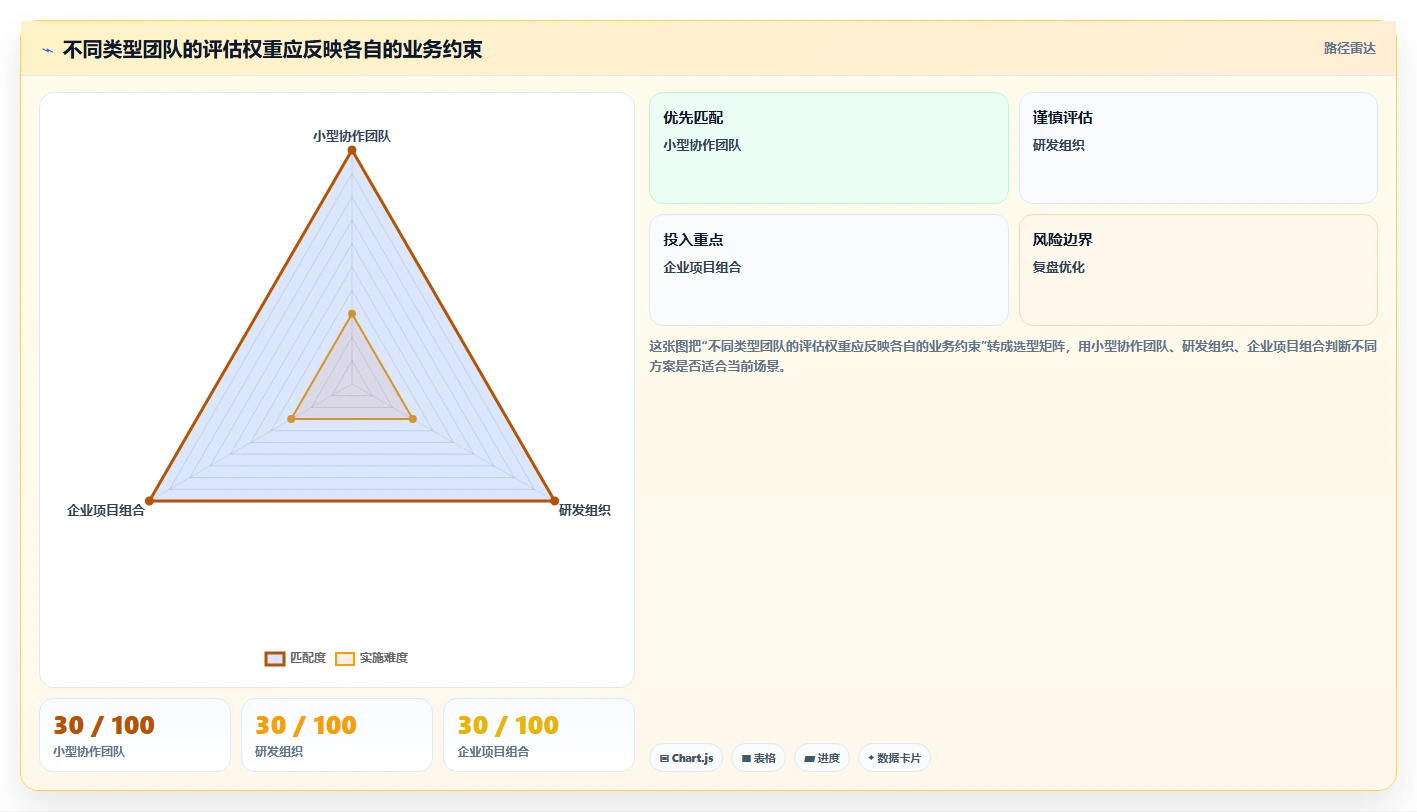Toggle the 实施难度 legend swatch

tap(345, 658)
